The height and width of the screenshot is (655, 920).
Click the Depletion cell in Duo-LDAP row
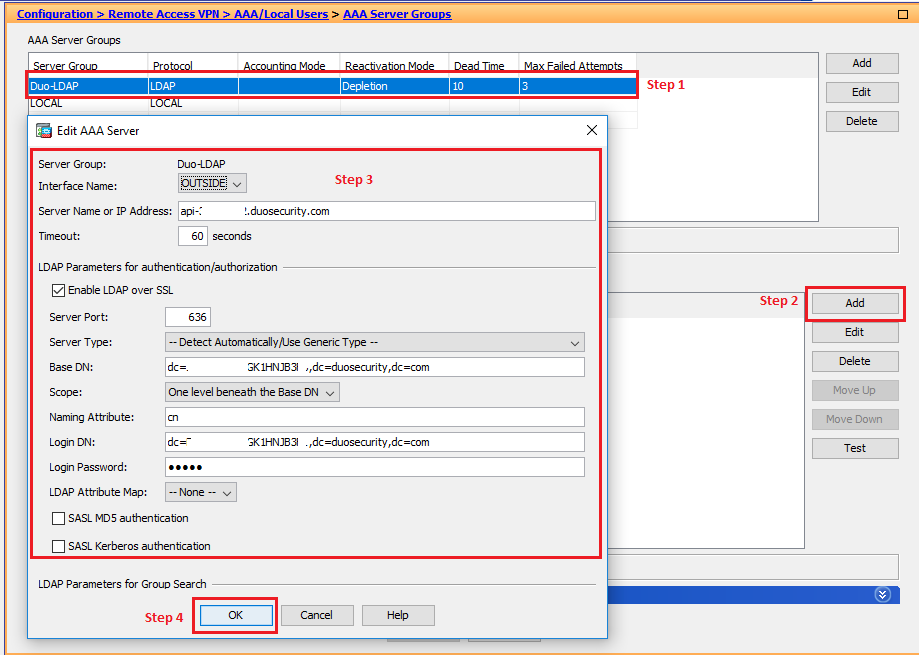pyautogui.click(x=395, y=86)
